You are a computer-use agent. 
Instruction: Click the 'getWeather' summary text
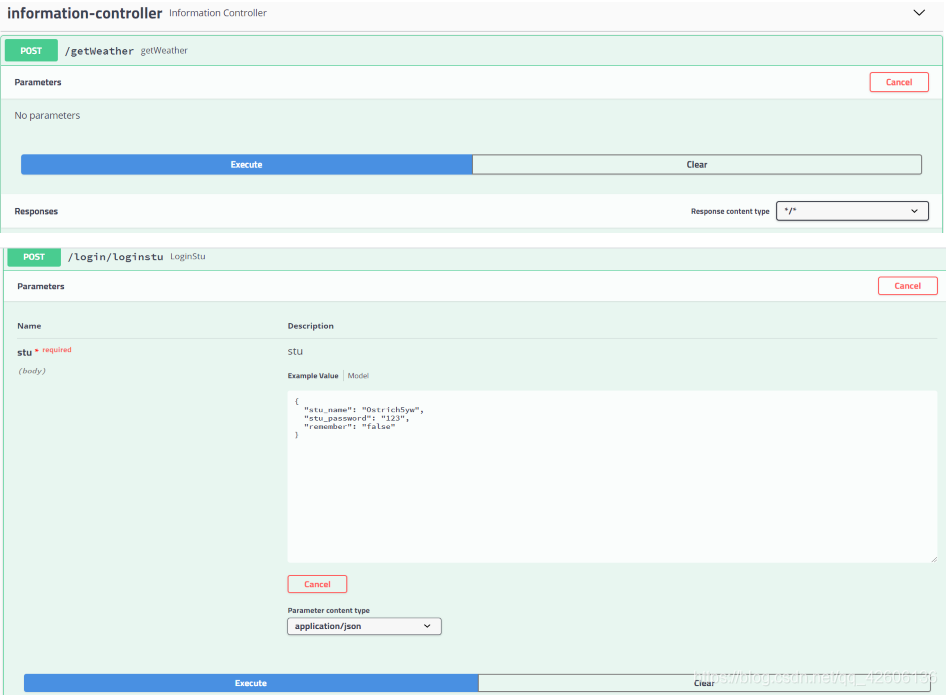pos(164,51)
